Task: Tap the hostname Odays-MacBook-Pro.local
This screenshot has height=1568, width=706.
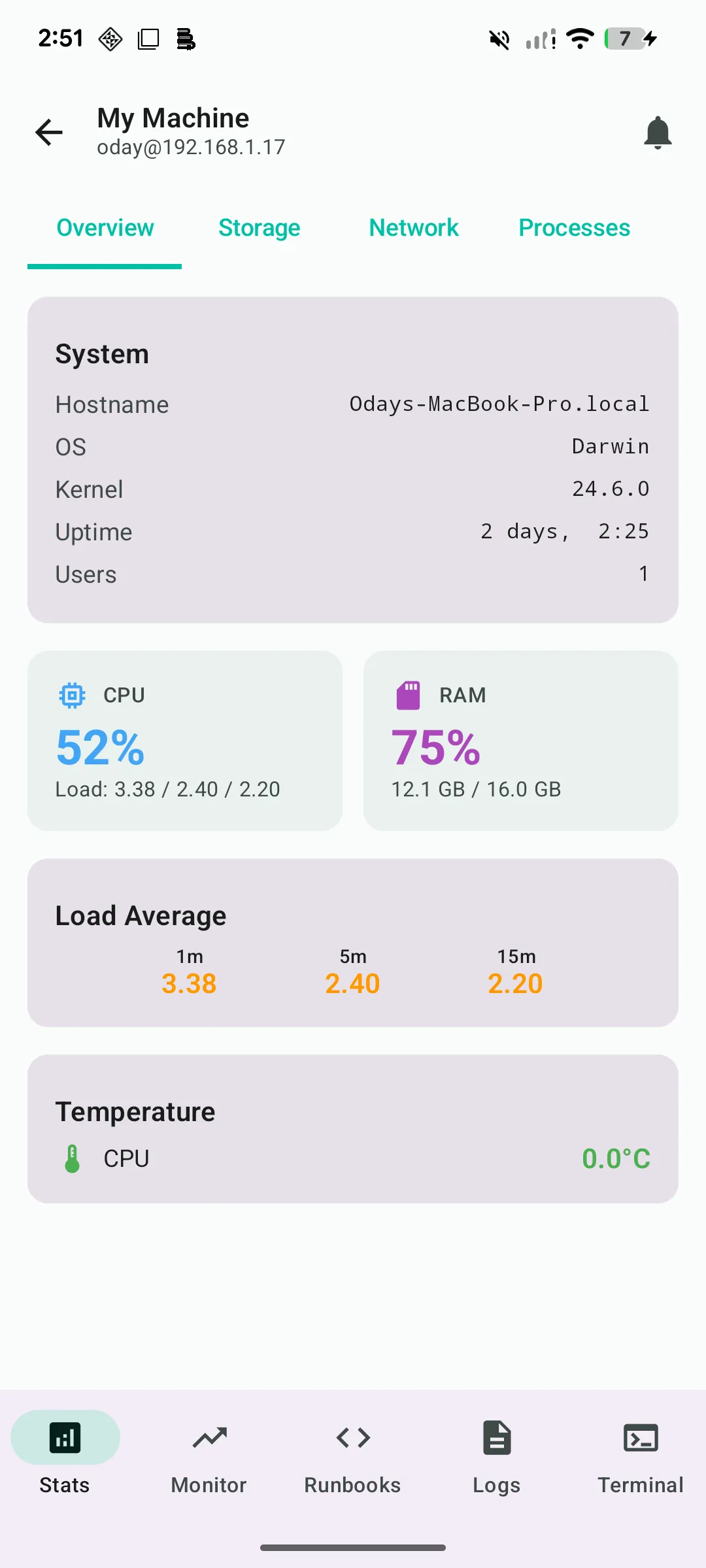Action: [498, 404]
